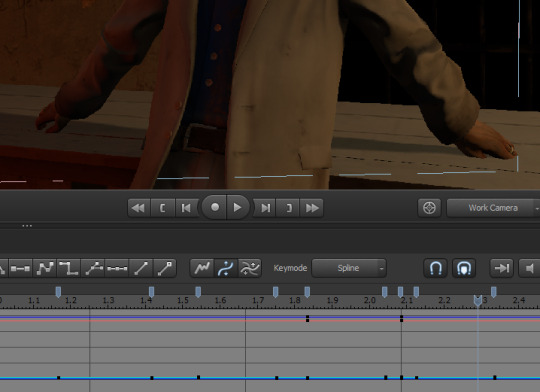Click the fast-forward double arrow button
540x392 pixels.
pyautogui.click(x=312, y=208)
